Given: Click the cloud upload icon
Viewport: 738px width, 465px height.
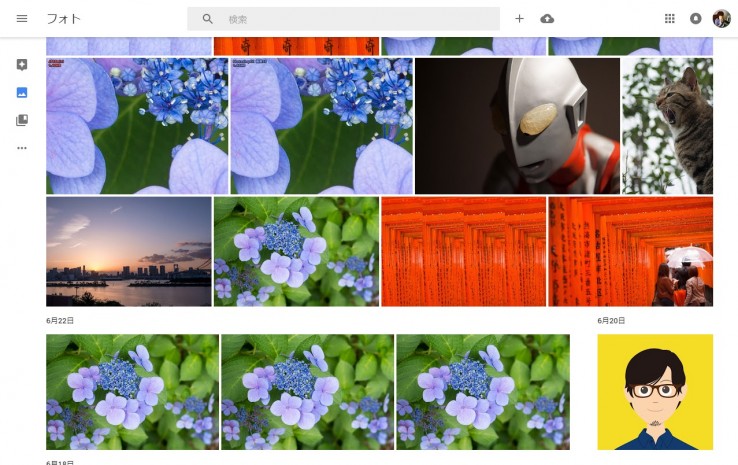Looking at the screenshot, I should coord(547,19).
